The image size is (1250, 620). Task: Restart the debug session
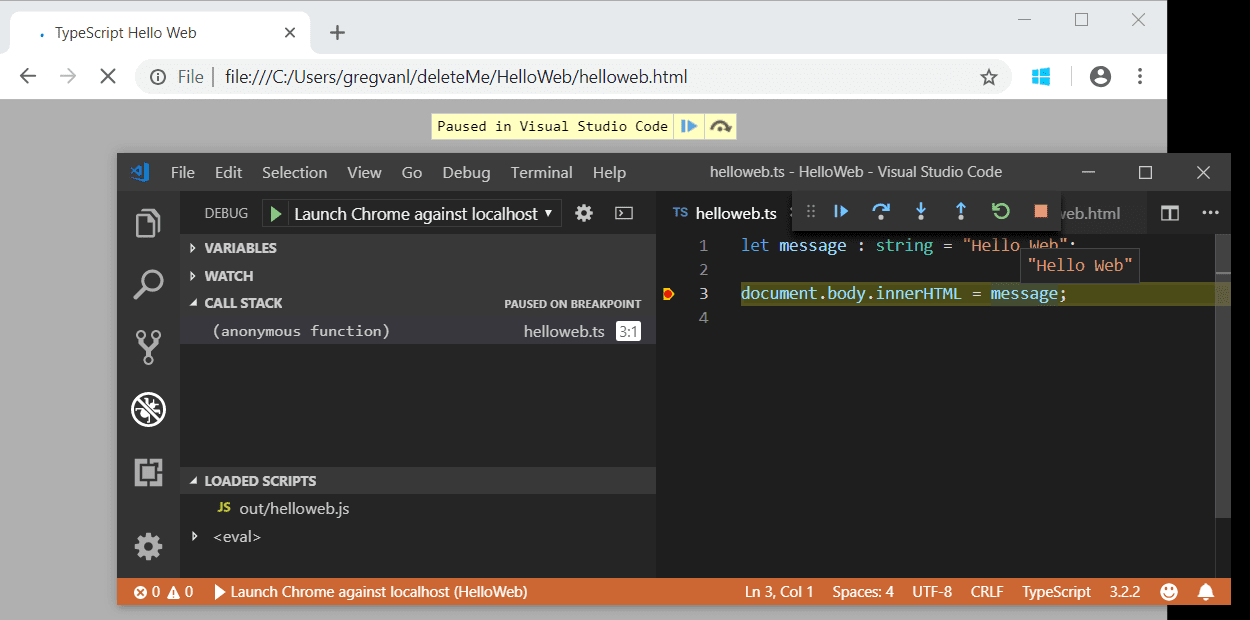[1000, 212]
